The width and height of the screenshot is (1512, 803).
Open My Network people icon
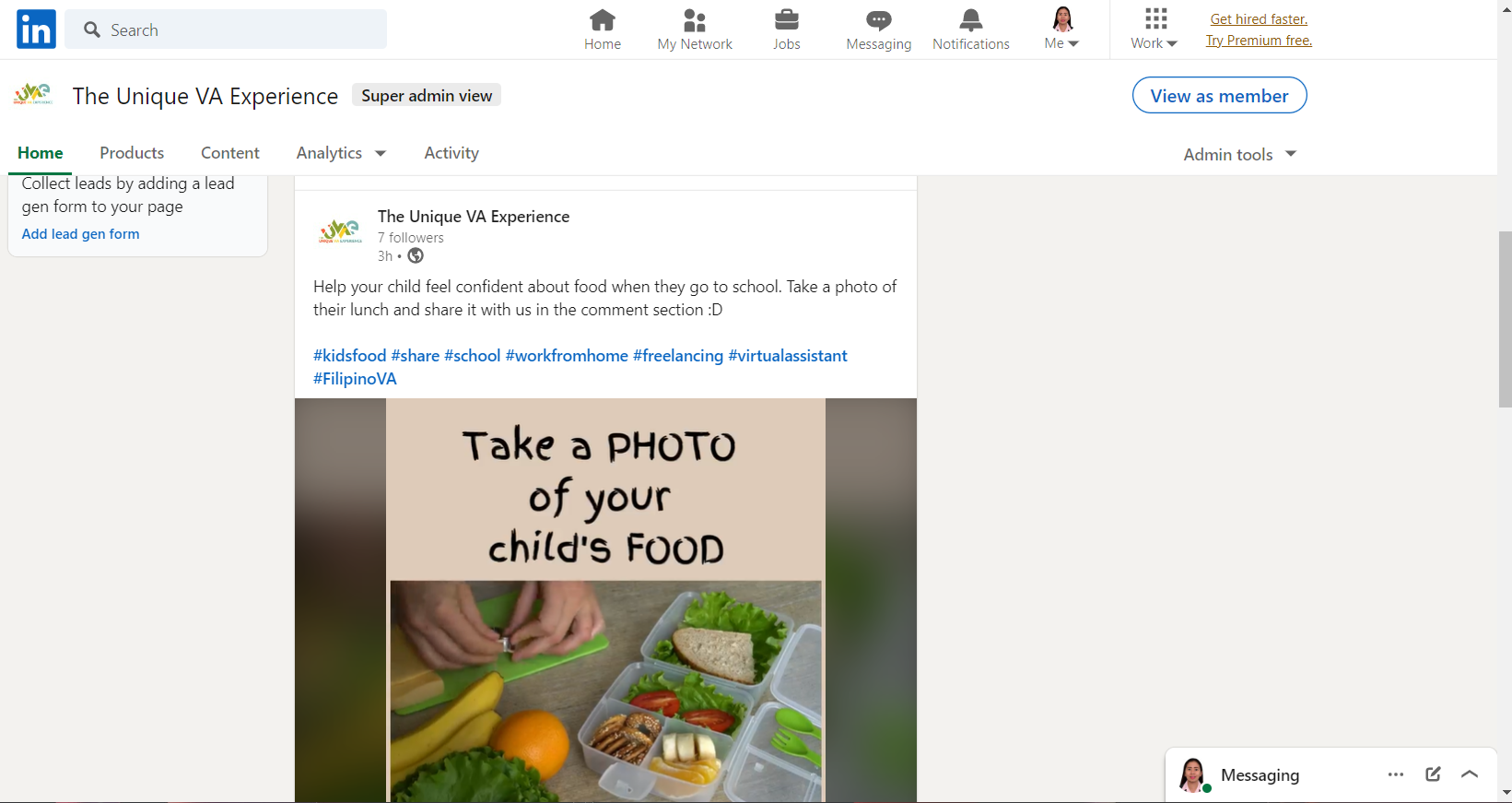[695, 19]
